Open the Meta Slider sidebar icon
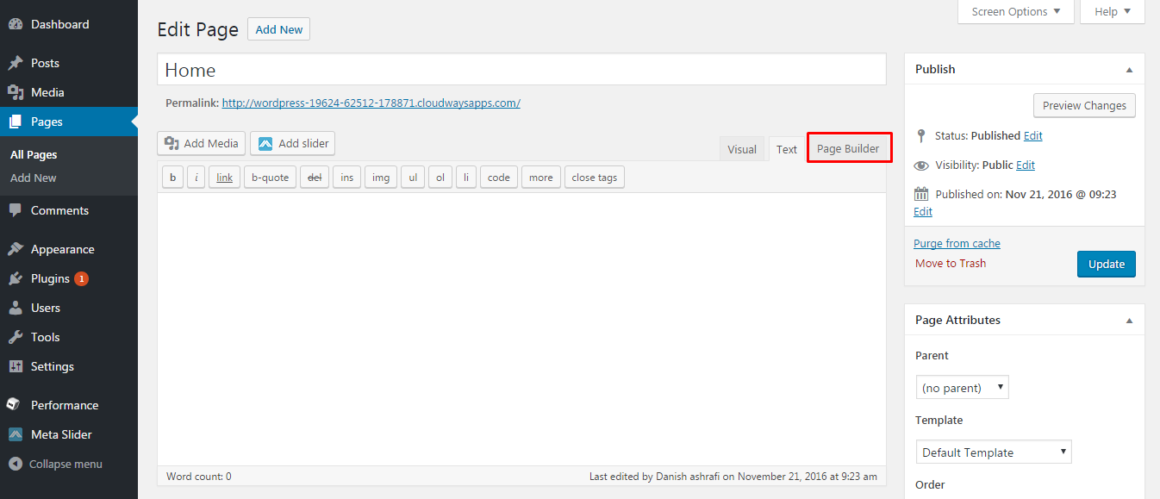 [15, 435]
